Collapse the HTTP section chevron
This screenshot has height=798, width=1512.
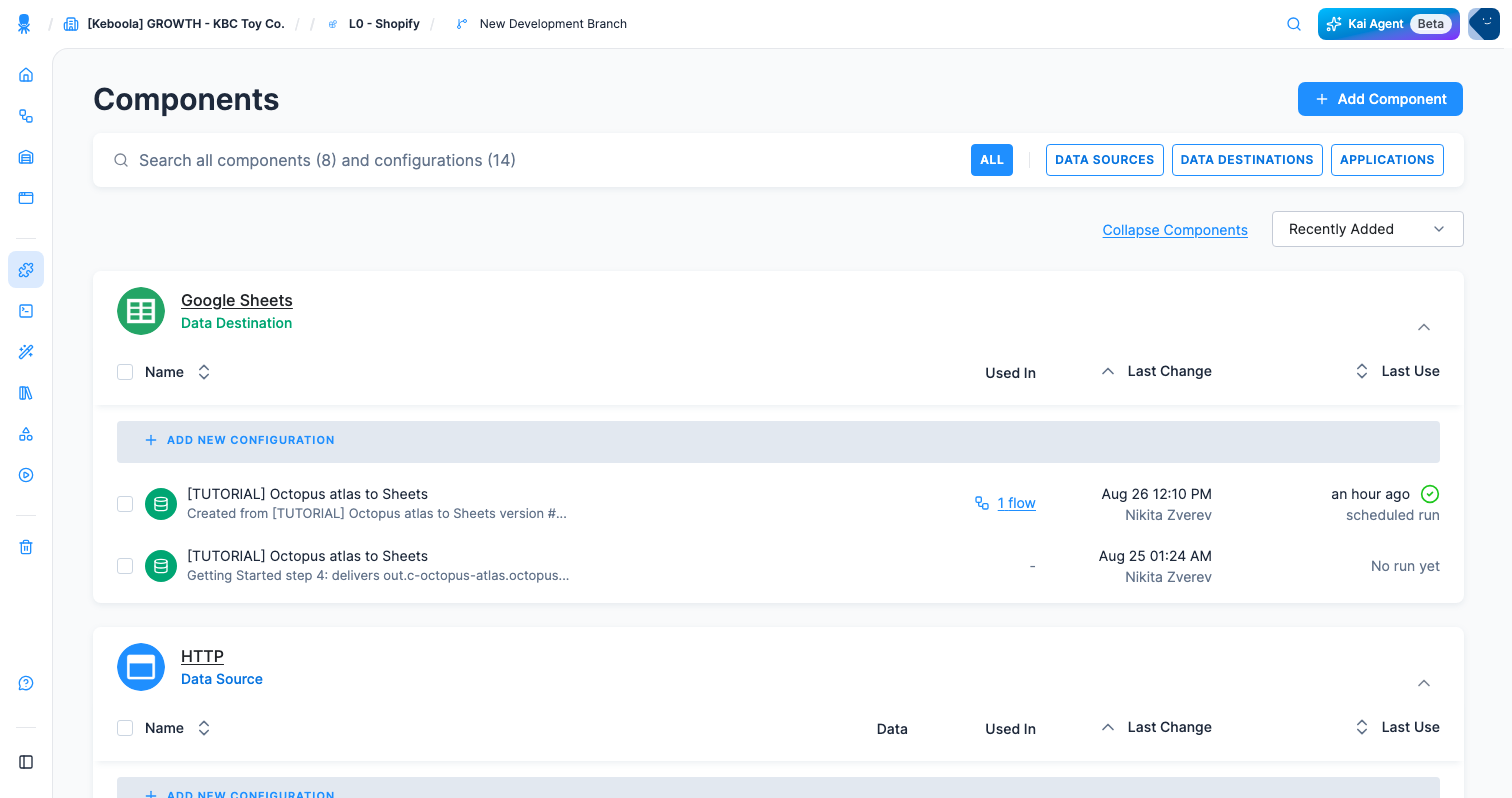pos(1424,683)
